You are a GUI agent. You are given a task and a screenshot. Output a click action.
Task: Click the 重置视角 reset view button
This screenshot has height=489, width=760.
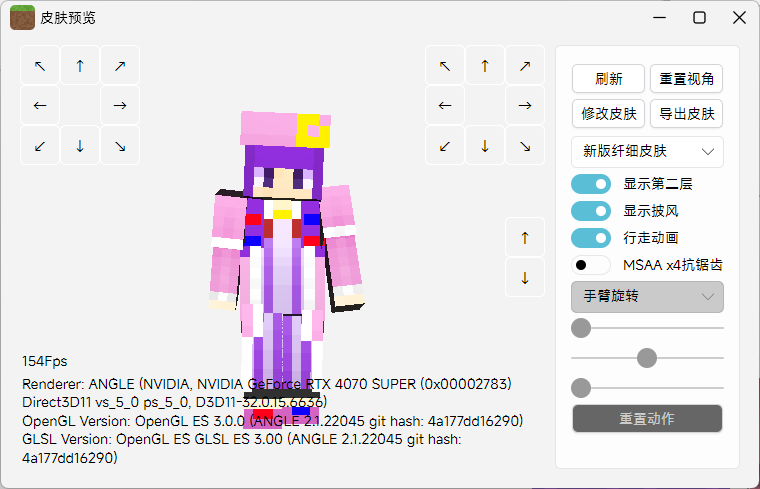687,79
